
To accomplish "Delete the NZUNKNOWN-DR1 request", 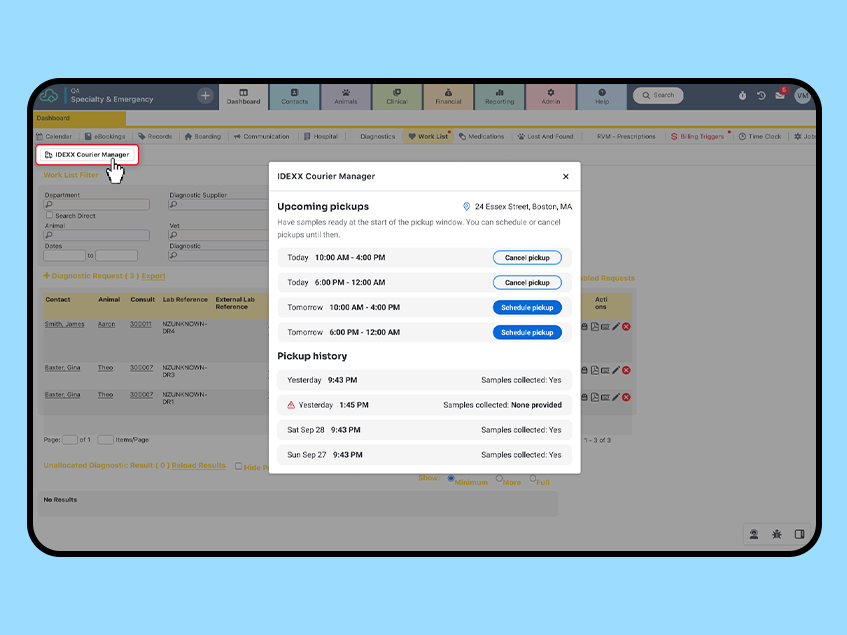I will pos(626,397).
